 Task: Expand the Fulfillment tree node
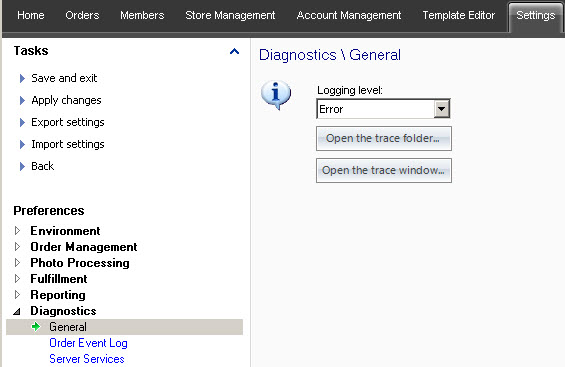(17, 278)
